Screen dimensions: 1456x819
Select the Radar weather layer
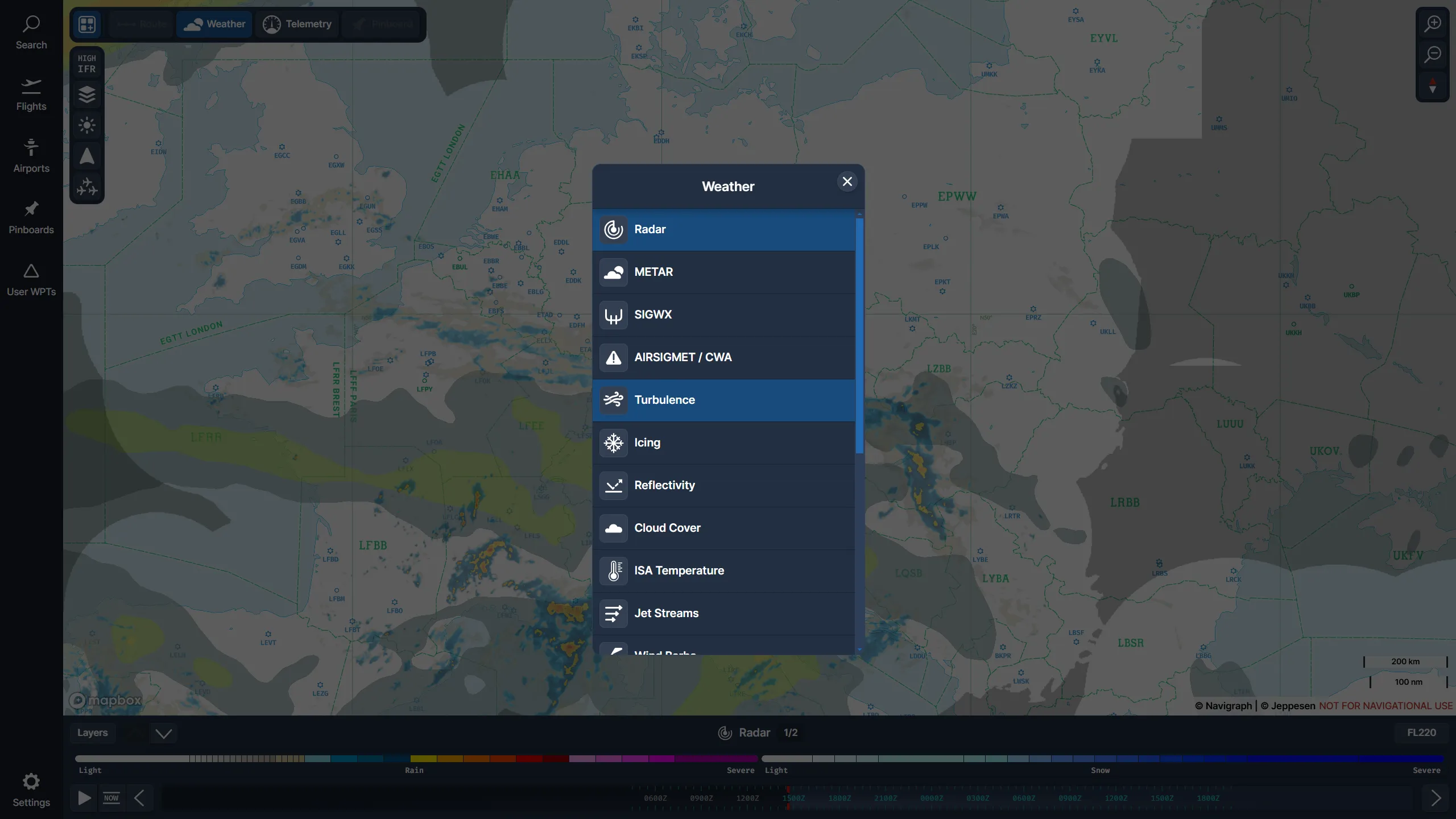[722, 229]
